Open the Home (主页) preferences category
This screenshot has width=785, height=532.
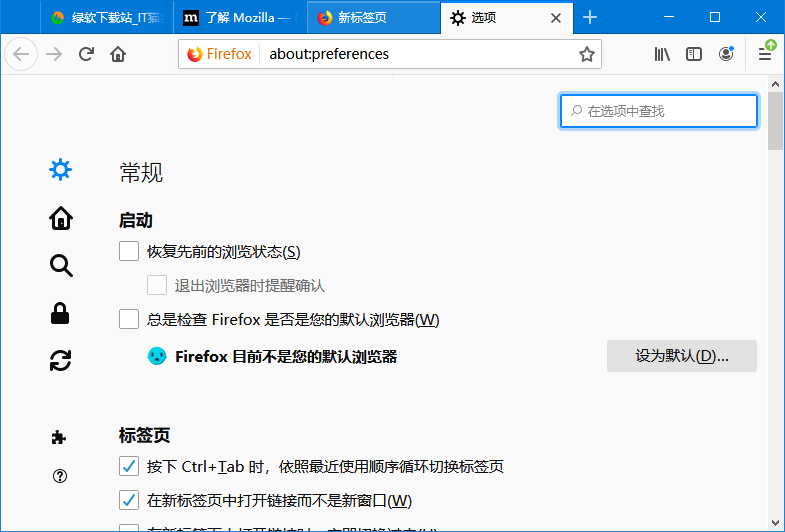(61, 218)
